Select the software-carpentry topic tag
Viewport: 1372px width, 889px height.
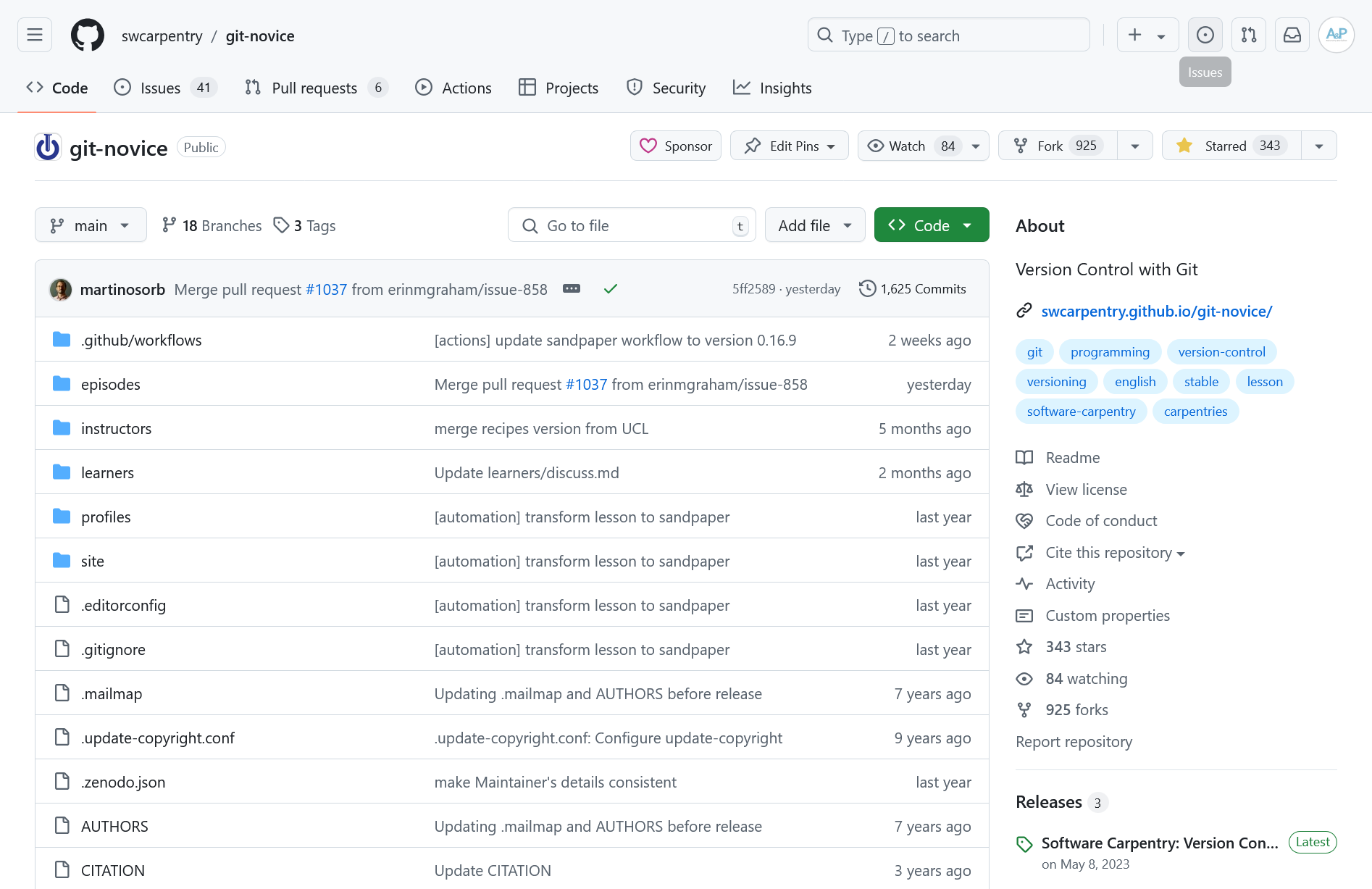point(1081,412)
